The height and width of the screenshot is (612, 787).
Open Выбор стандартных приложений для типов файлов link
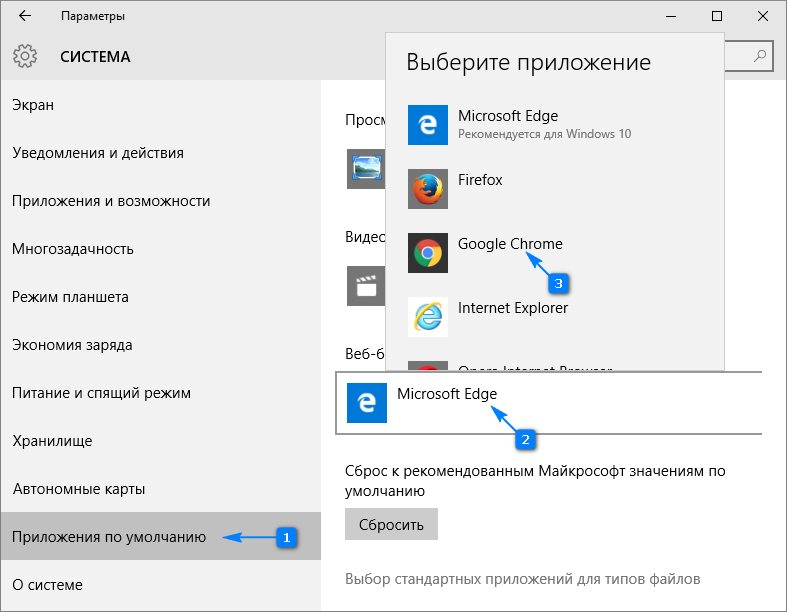(x=522, y=579)
